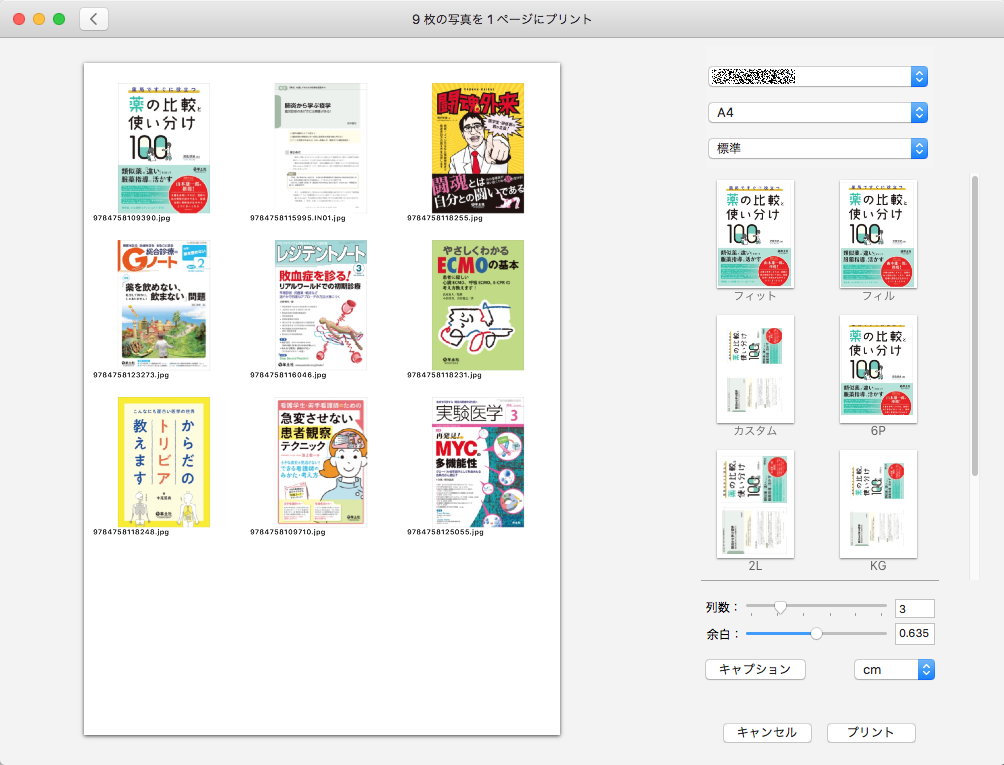Screen dimensions: 1004x765
Task: Click the キャプション button
Action: tap(755, 669)
